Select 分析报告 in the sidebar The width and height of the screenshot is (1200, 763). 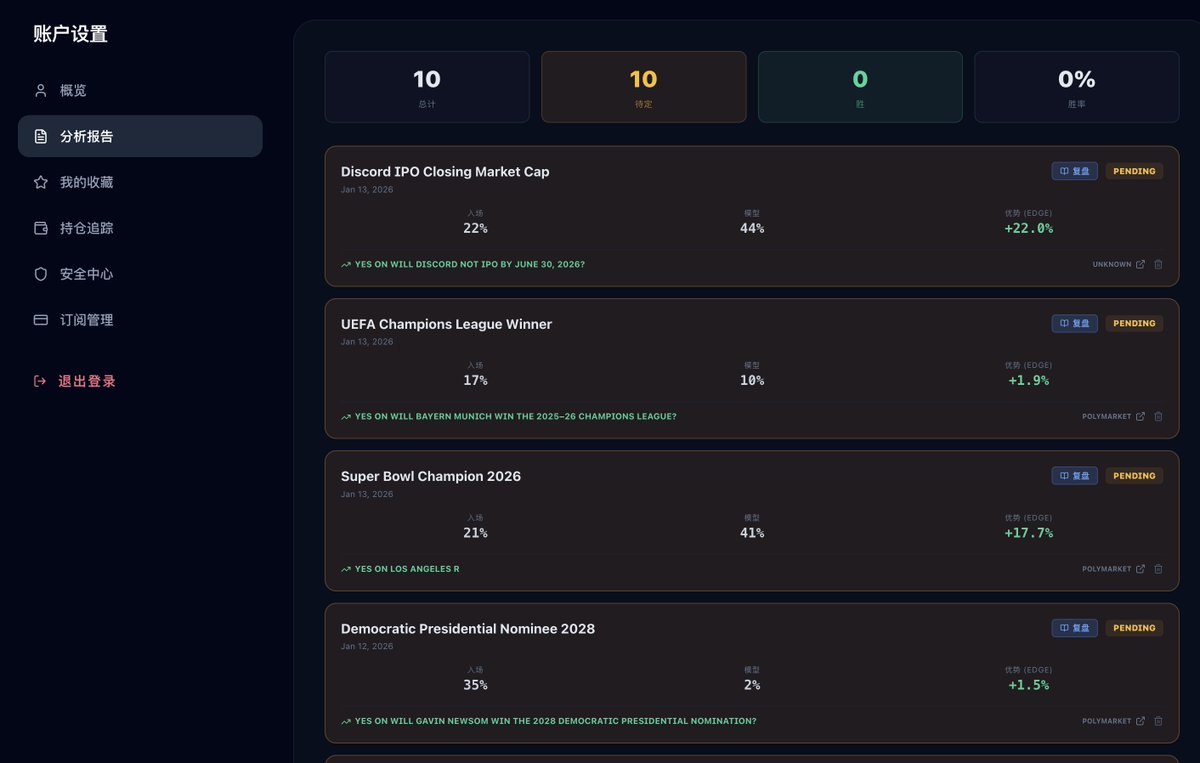(140, 136)
